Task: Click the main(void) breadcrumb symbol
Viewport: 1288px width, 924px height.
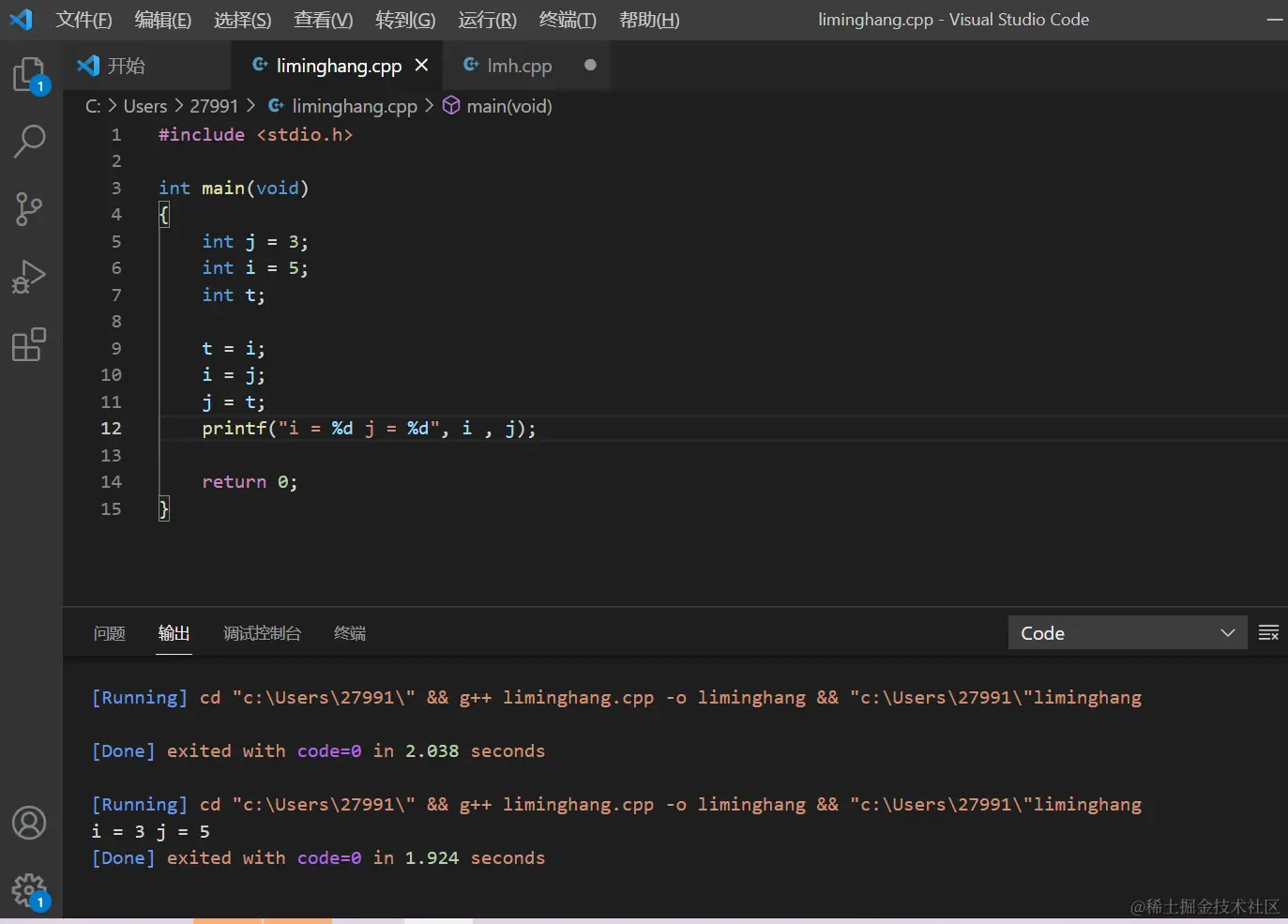Action: click(x=508, y=106)
